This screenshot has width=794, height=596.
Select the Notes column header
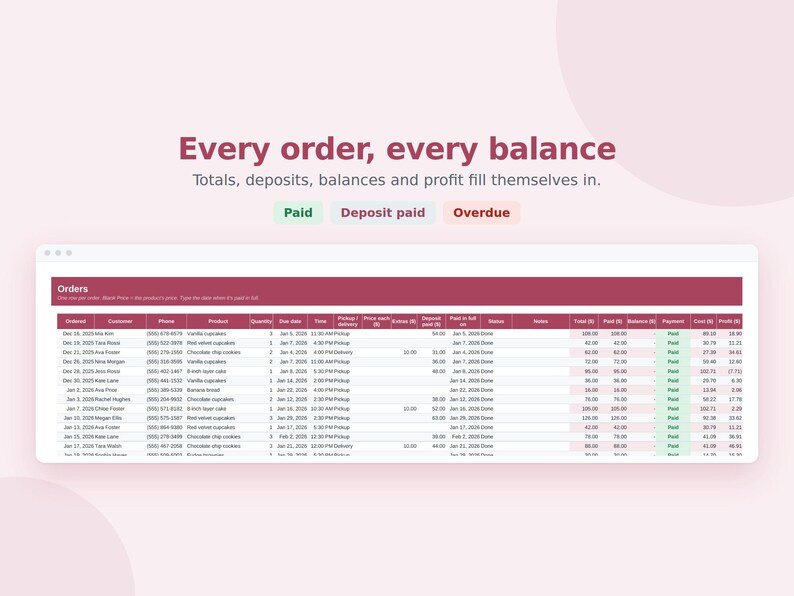point(540,322)
